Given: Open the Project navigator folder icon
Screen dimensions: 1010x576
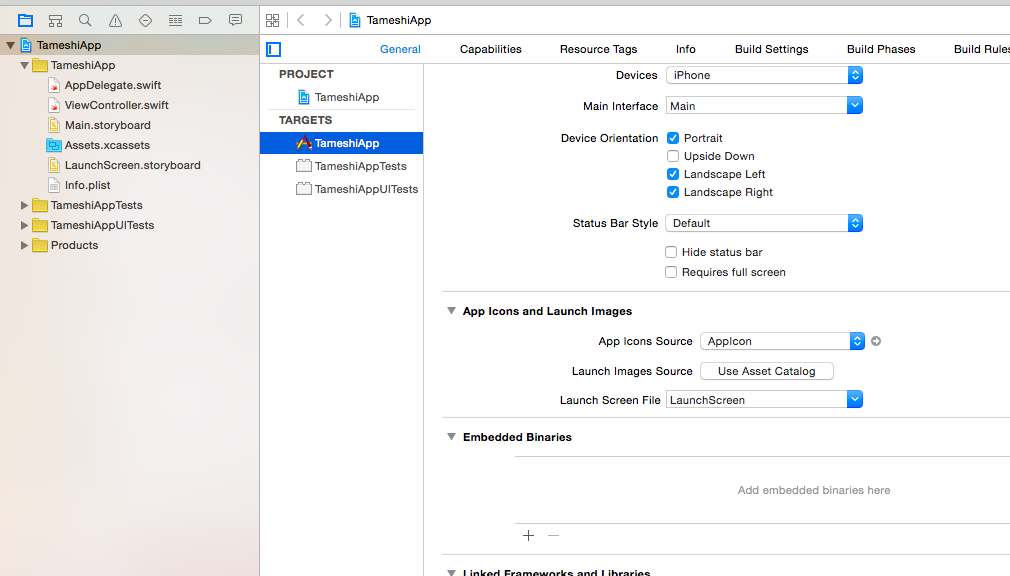Looking at the screenshot, I should (x=25, y=21).
